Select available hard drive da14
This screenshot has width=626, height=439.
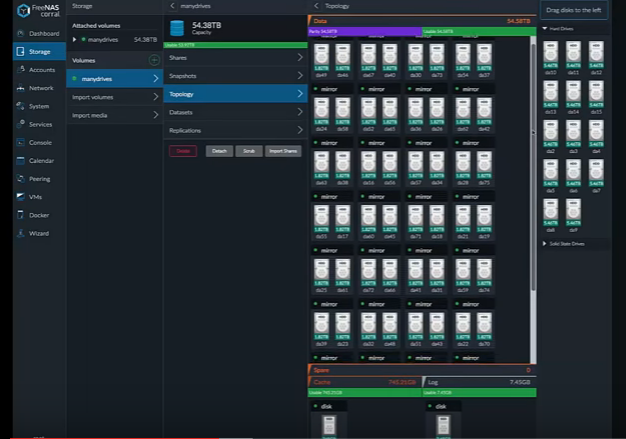[573, 97]
